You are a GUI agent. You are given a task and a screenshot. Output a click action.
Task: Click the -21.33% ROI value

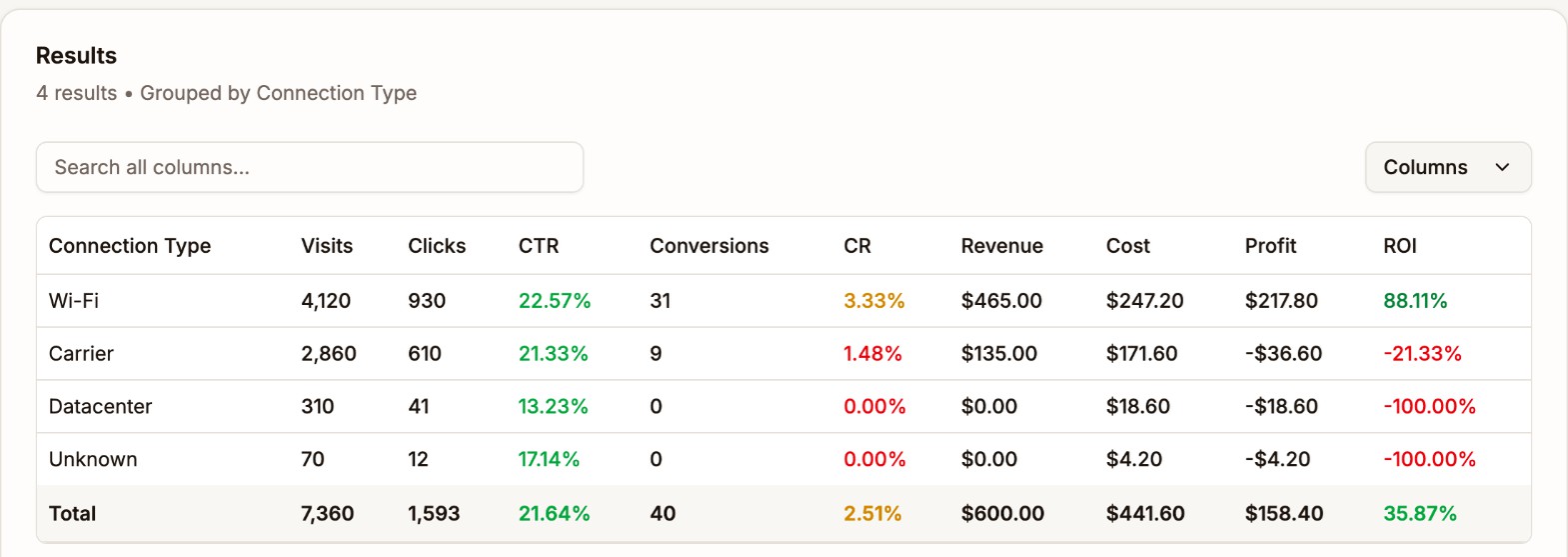(1422, 354)
